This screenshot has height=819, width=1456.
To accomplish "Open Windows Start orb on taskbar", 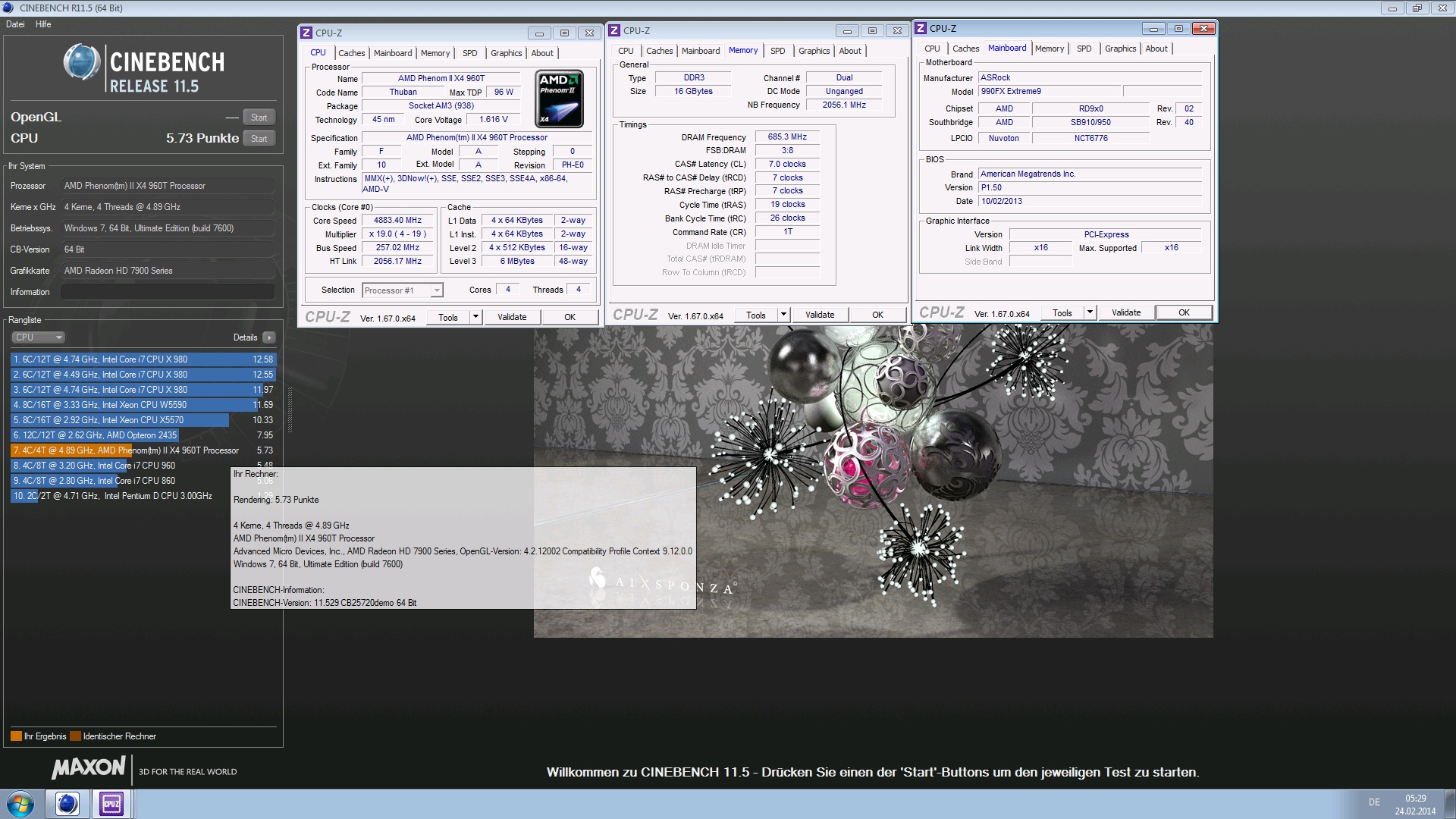I will click(x=20, y=804).
